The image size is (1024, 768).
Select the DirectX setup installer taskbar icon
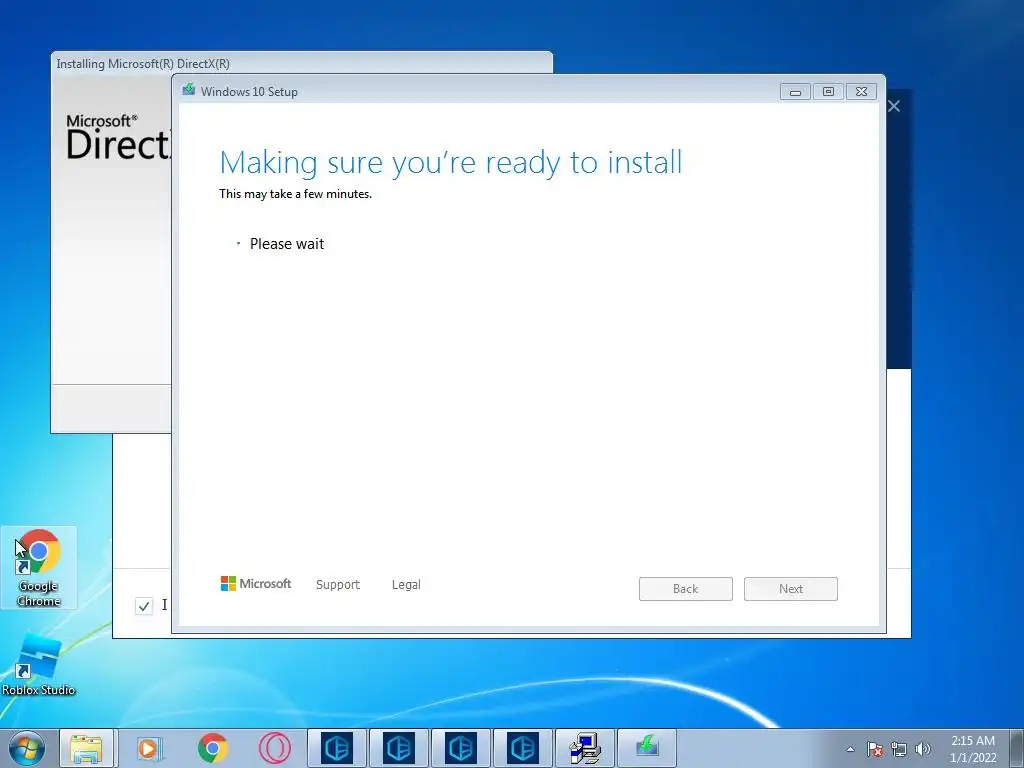click(584, 748)
